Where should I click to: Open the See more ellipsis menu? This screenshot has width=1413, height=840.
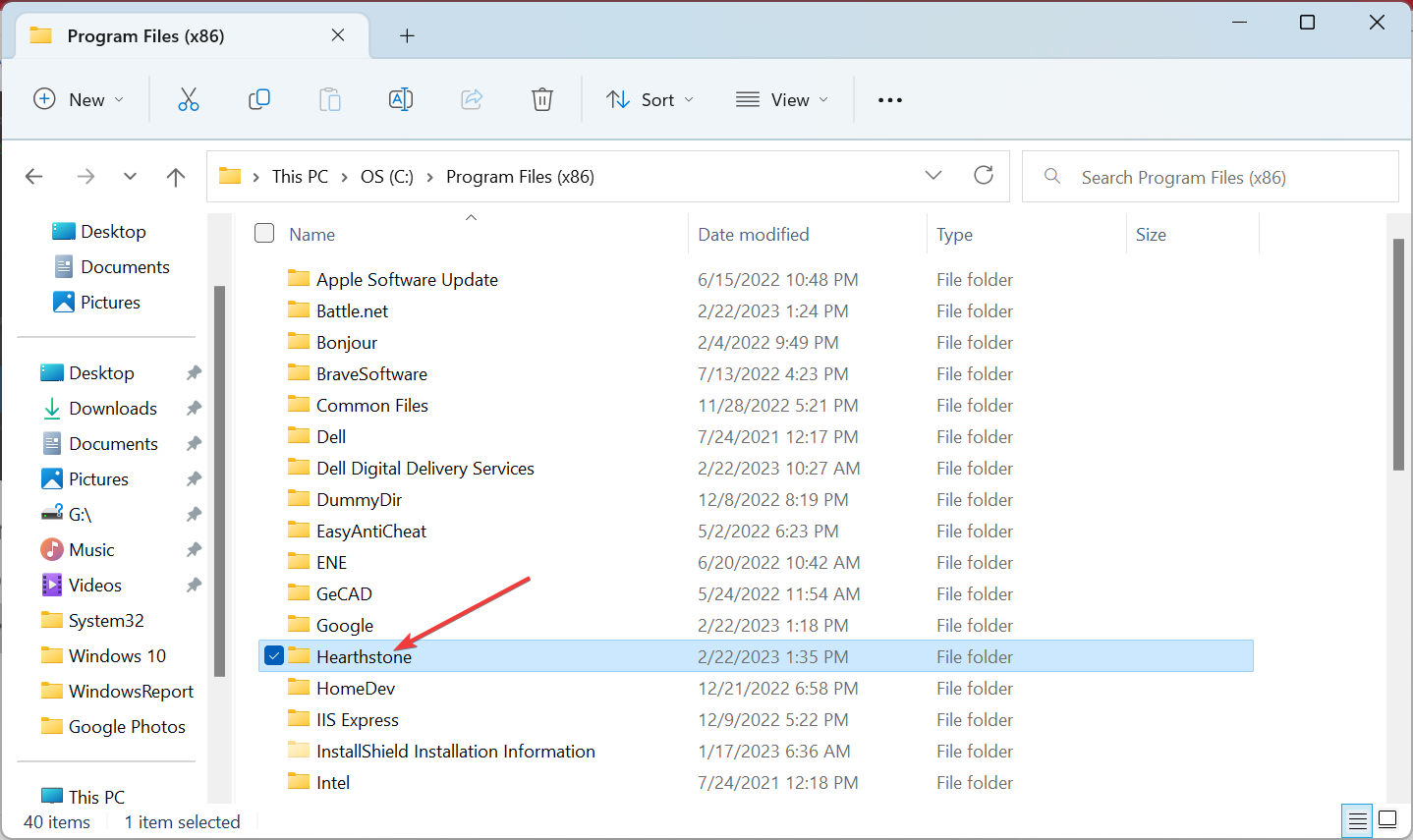pyautogui.click(x=890, y=100)
